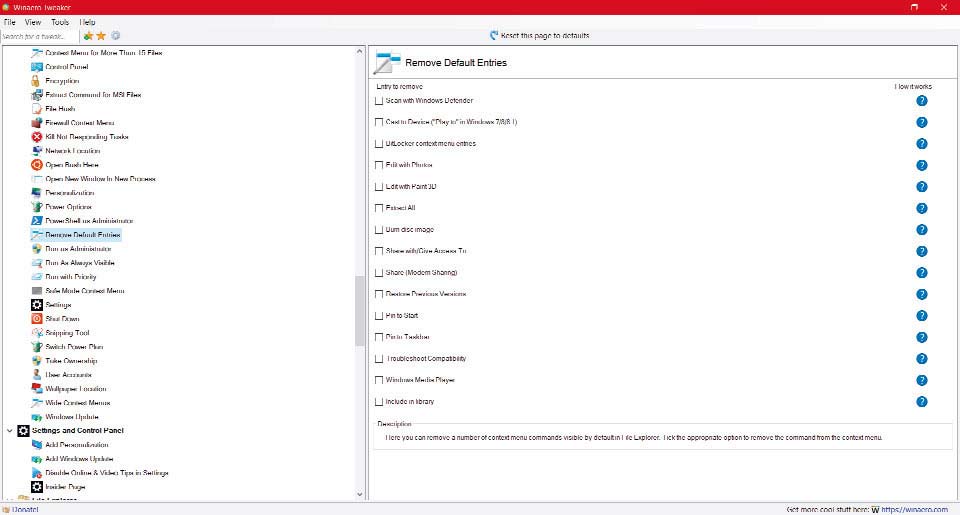The image size is (960, 515).
Task: Select Extract Command for MSI Files
Action: [x=93, y=95]
